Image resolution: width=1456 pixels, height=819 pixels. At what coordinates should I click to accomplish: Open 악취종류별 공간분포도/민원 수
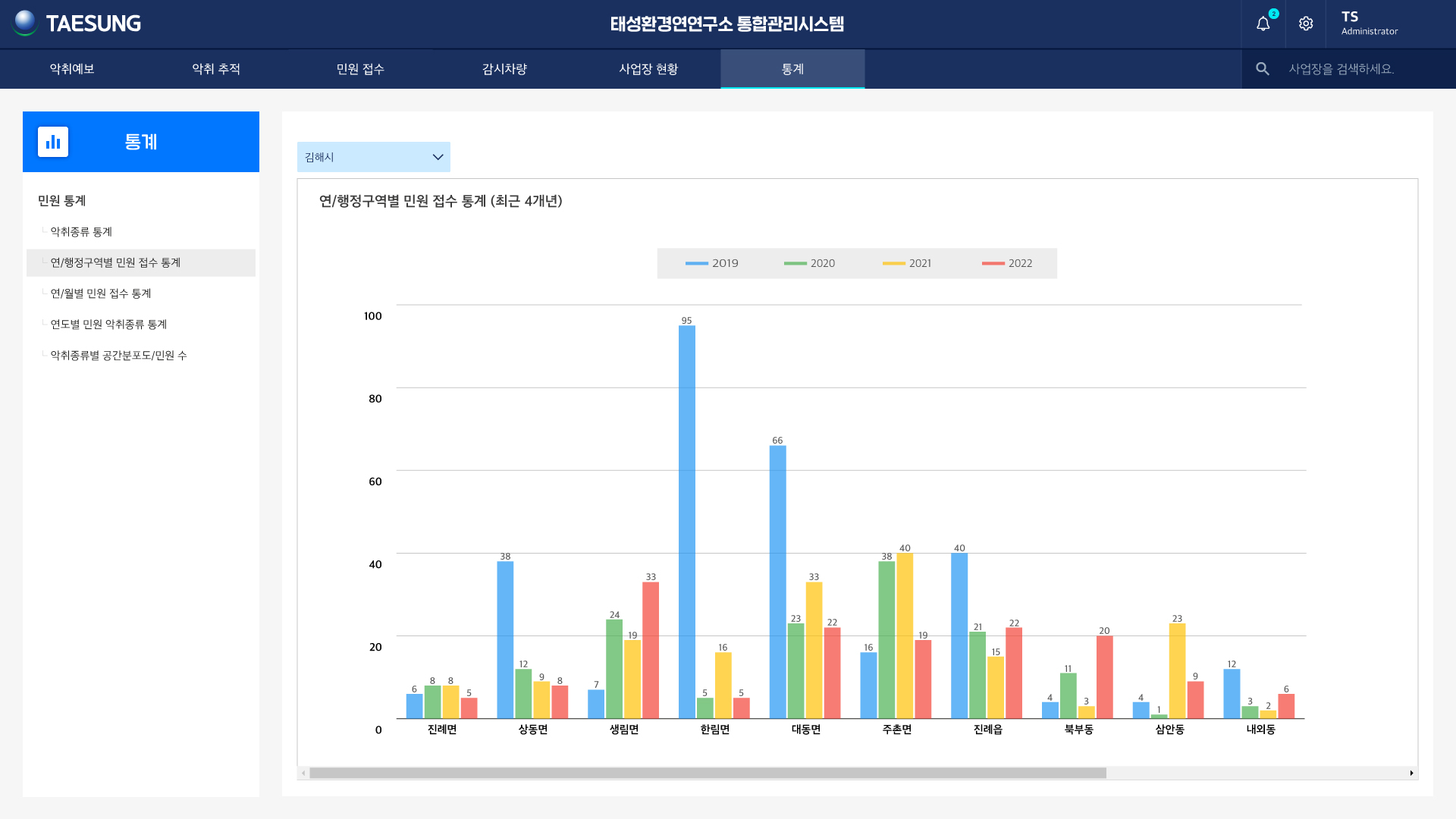118,356
